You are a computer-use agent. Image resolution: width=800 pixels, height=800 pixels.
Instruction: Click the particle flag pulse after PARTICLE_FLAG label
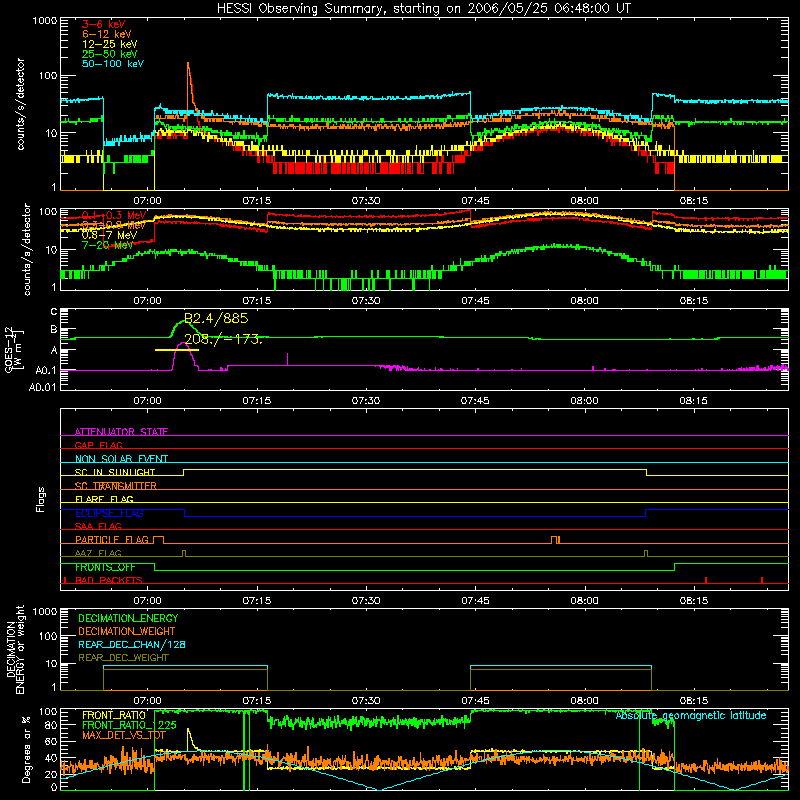[159, 540]
